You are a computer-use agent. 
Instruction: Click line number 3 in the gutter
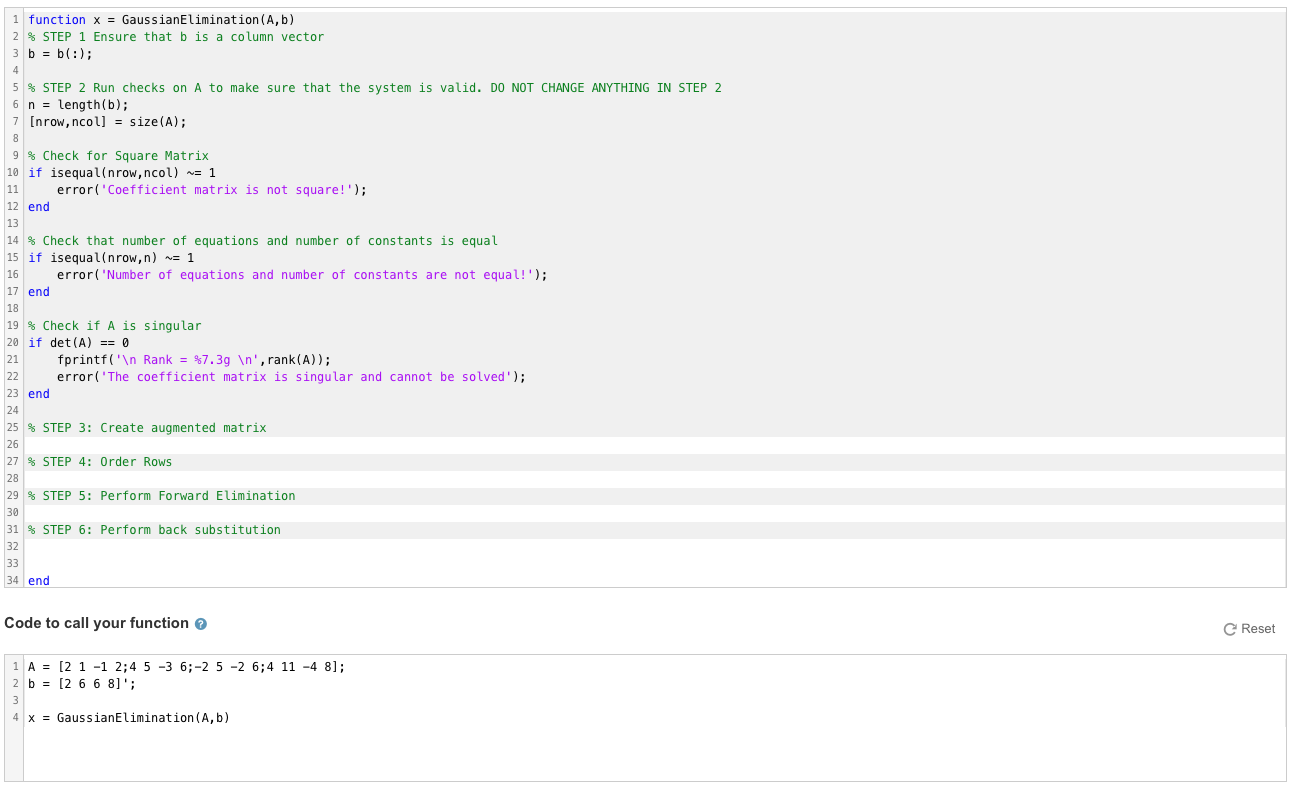pos(14,53)
